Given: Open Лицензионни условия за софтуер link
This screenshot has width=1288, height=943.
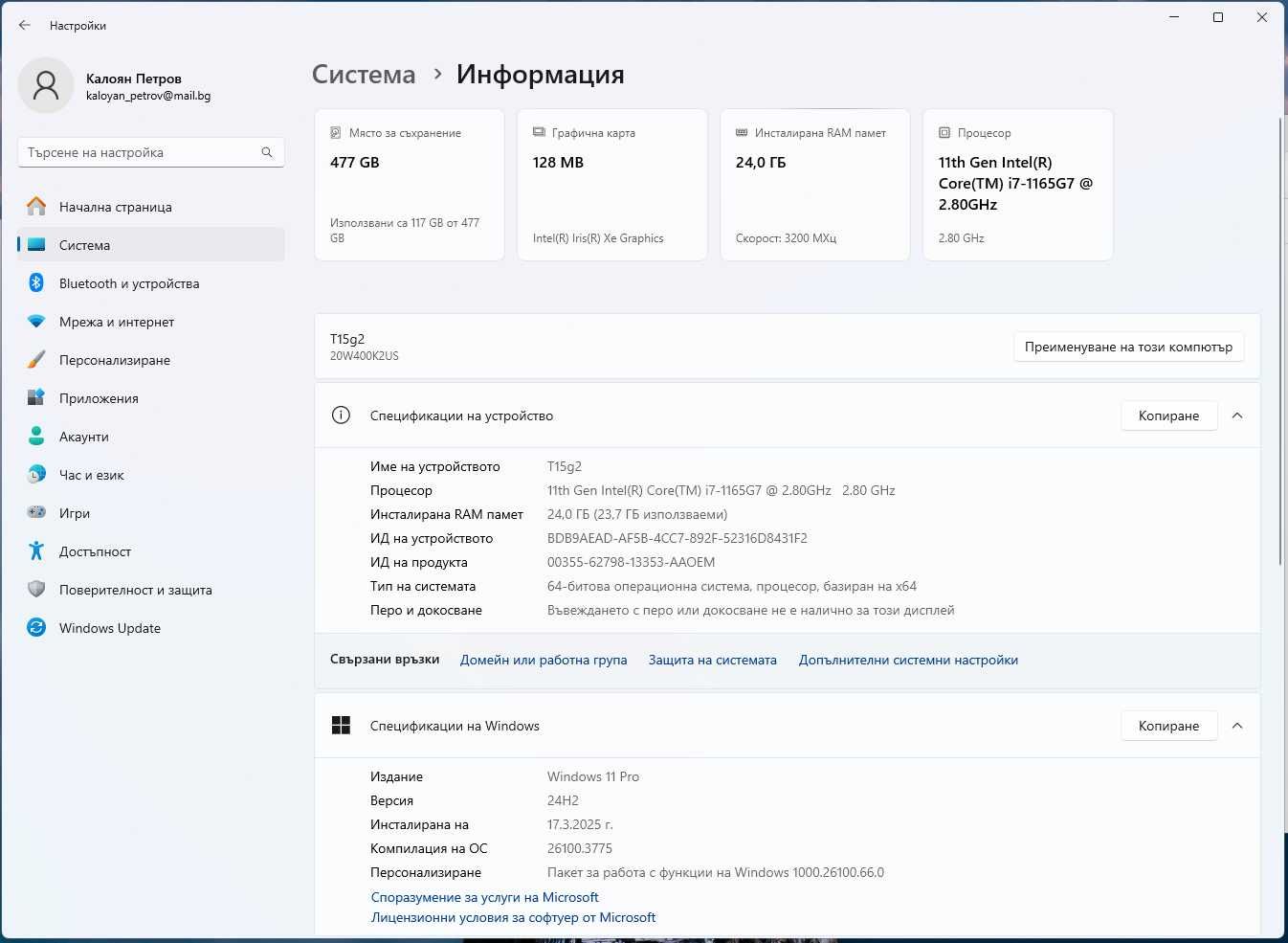Looking at the screenshot, I should (x=513, y=917).
